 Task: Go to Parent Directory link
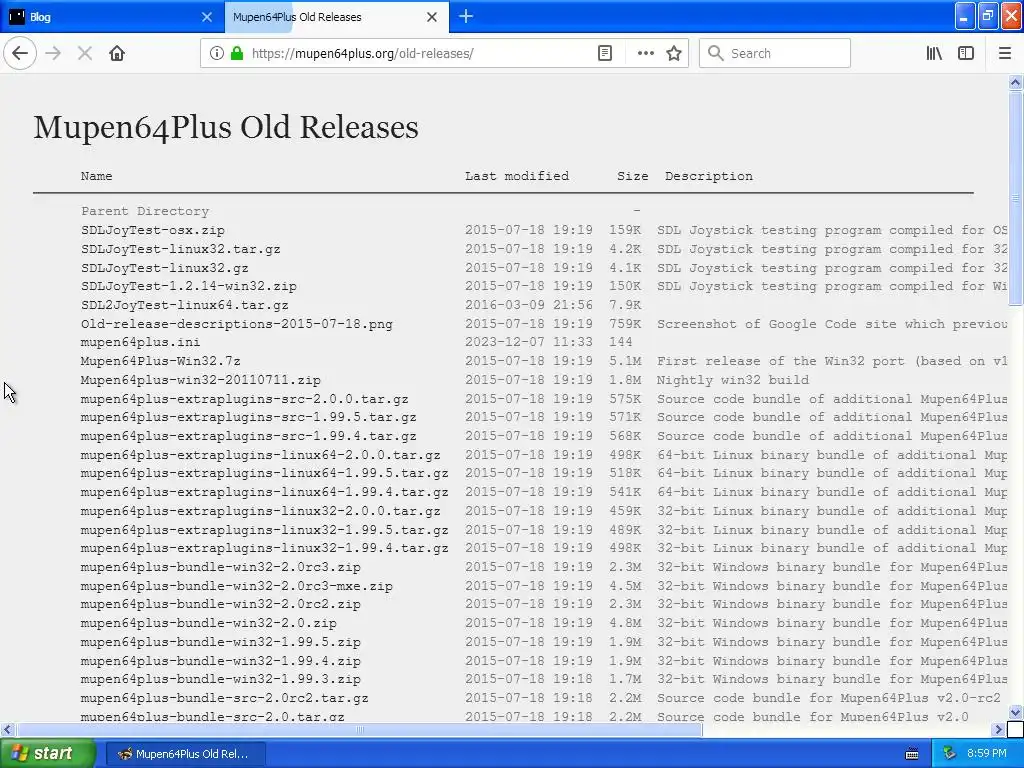(145, 211)
